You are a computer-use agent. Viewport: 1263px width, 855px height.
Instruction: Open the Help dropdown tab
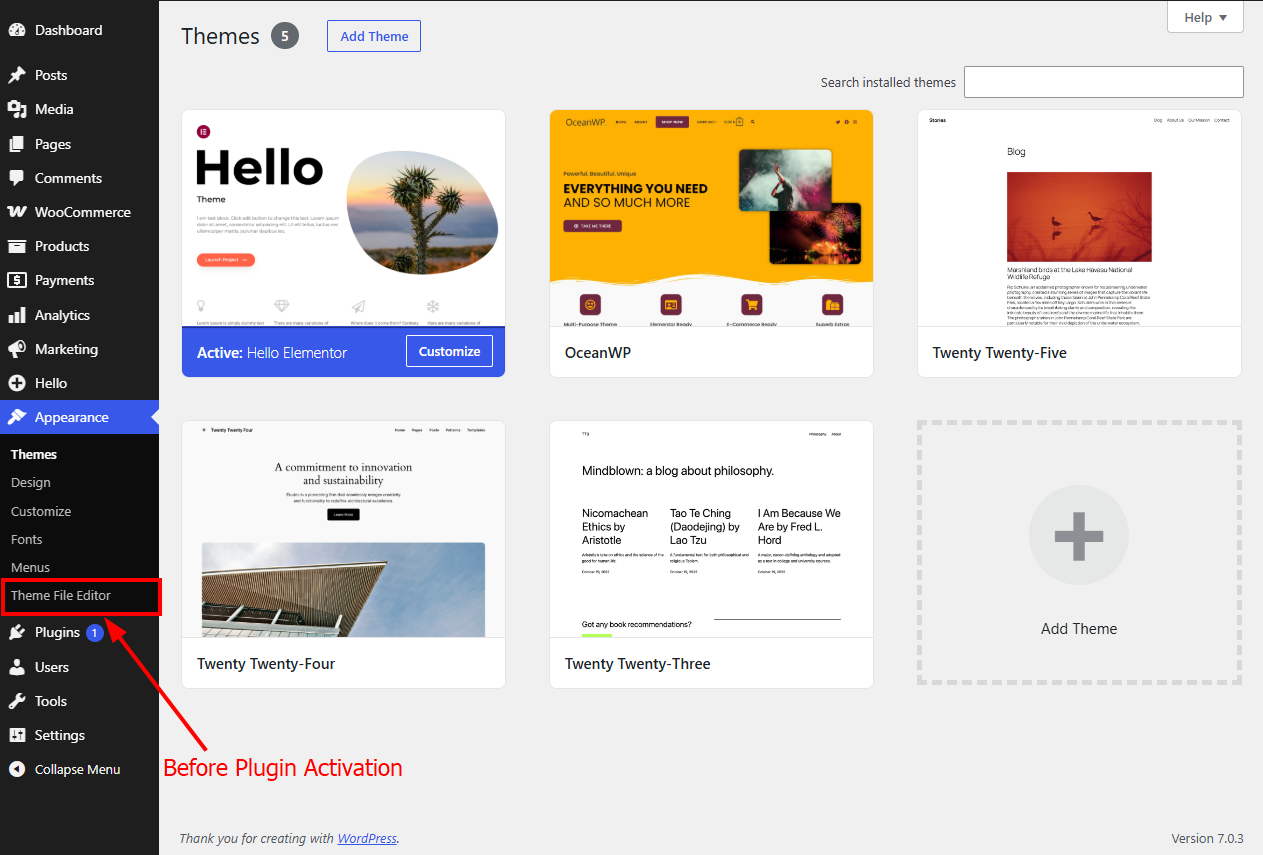point(1205,17)
